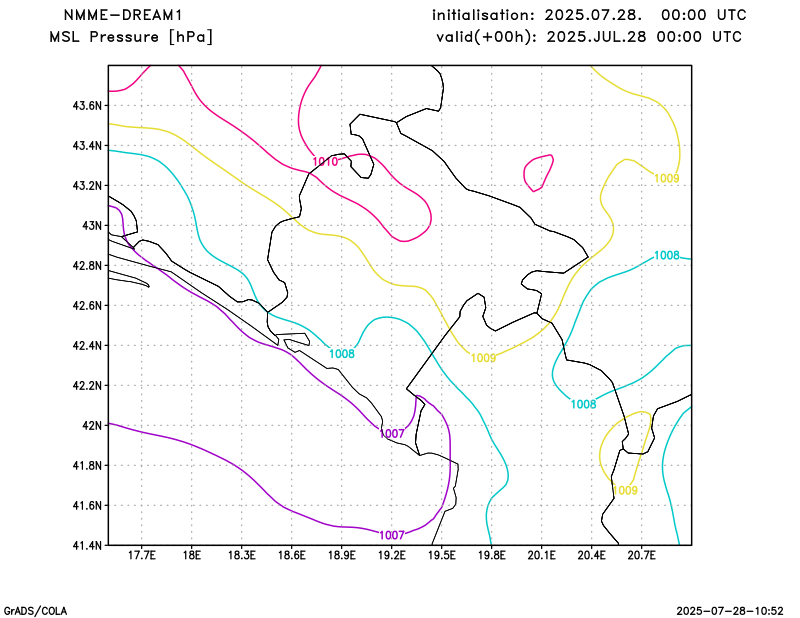Image resolution: width=800 pixels, height=618 pixels.
Task: Click the purple 1007 label beside the coastline near 42N
Action: (x=392, y=434)
